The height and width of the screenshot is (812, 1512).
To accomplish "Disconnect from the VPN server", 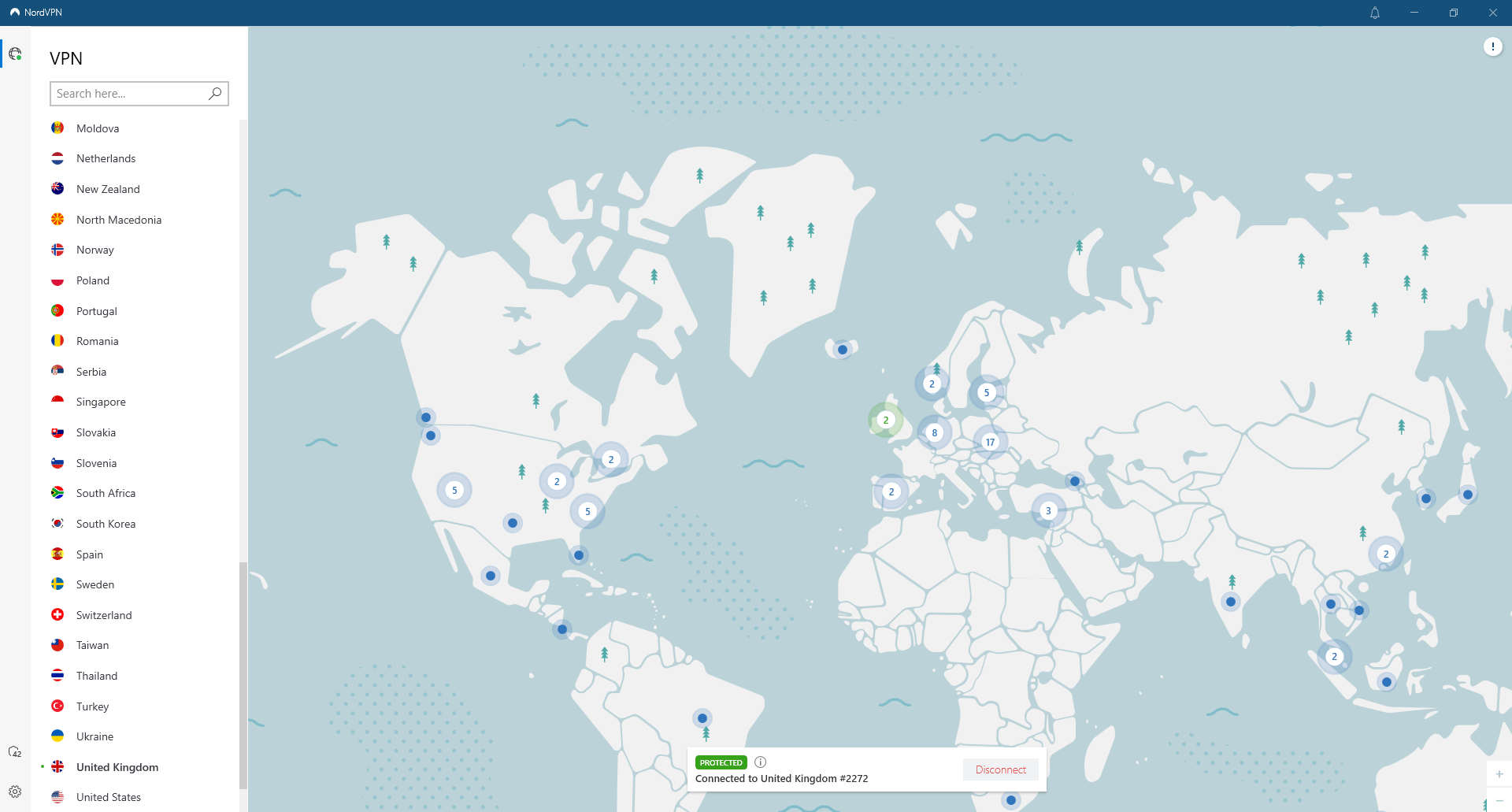I will (x=1000, y=769).
